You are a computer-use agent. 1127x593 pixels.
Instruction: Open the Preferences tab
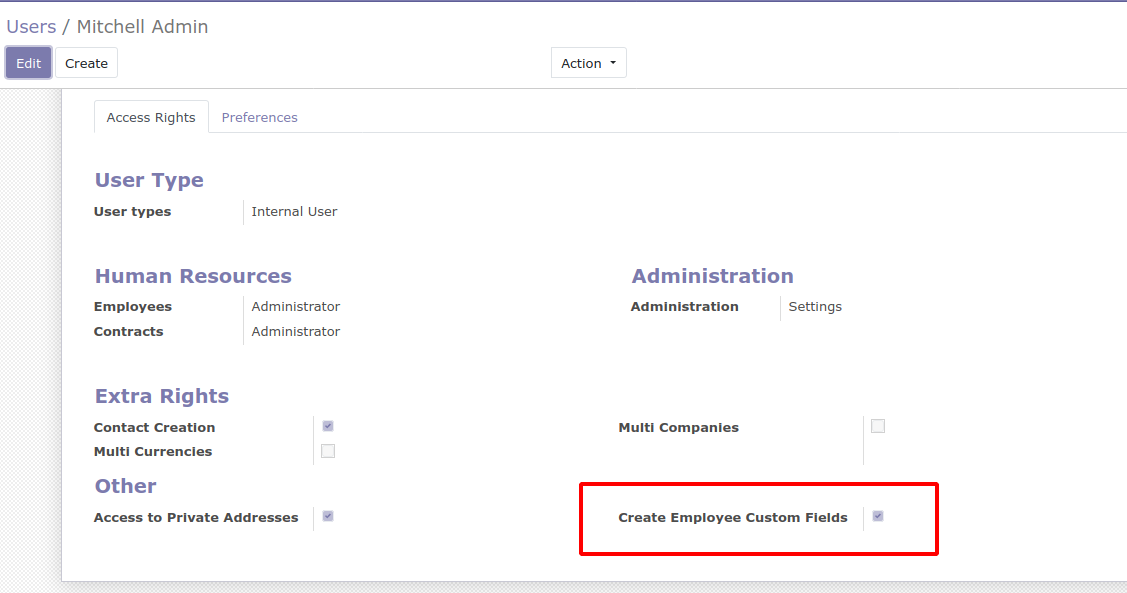[259, 117]
